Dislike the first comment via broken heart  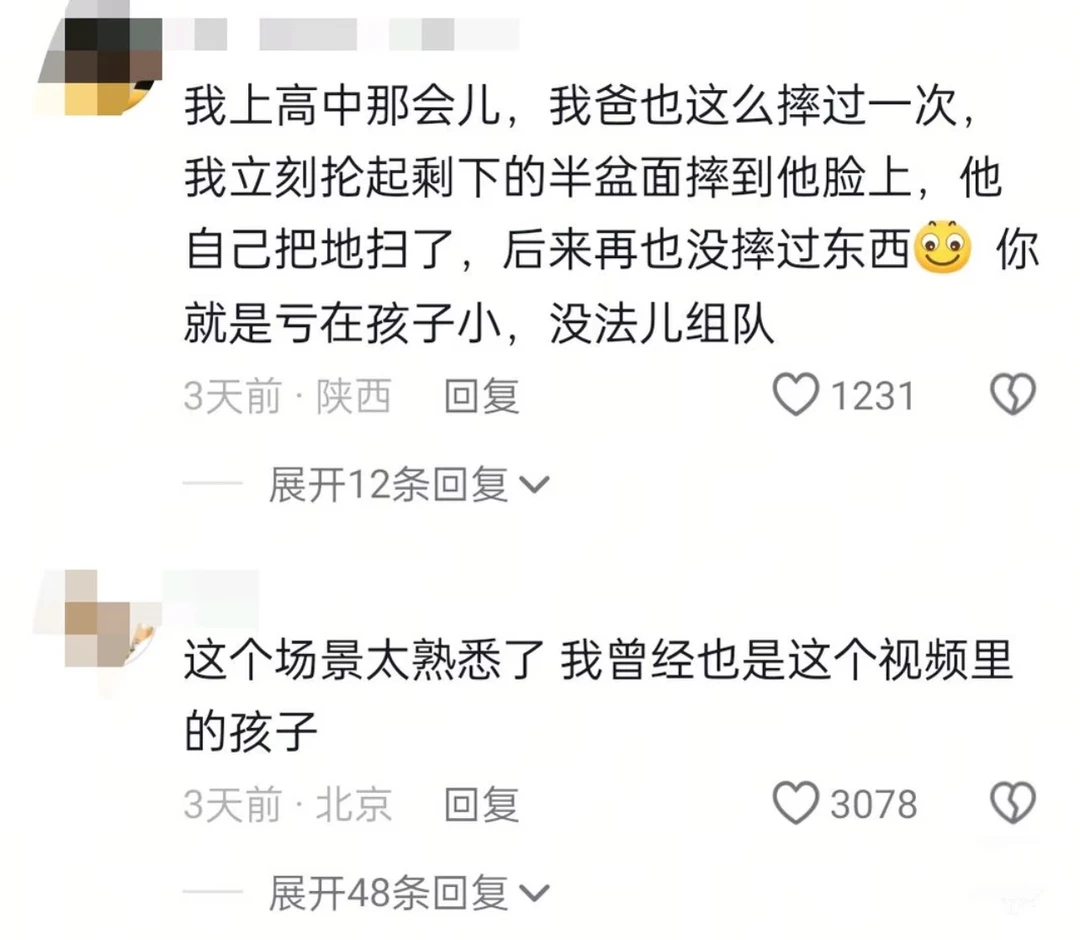1012,395
